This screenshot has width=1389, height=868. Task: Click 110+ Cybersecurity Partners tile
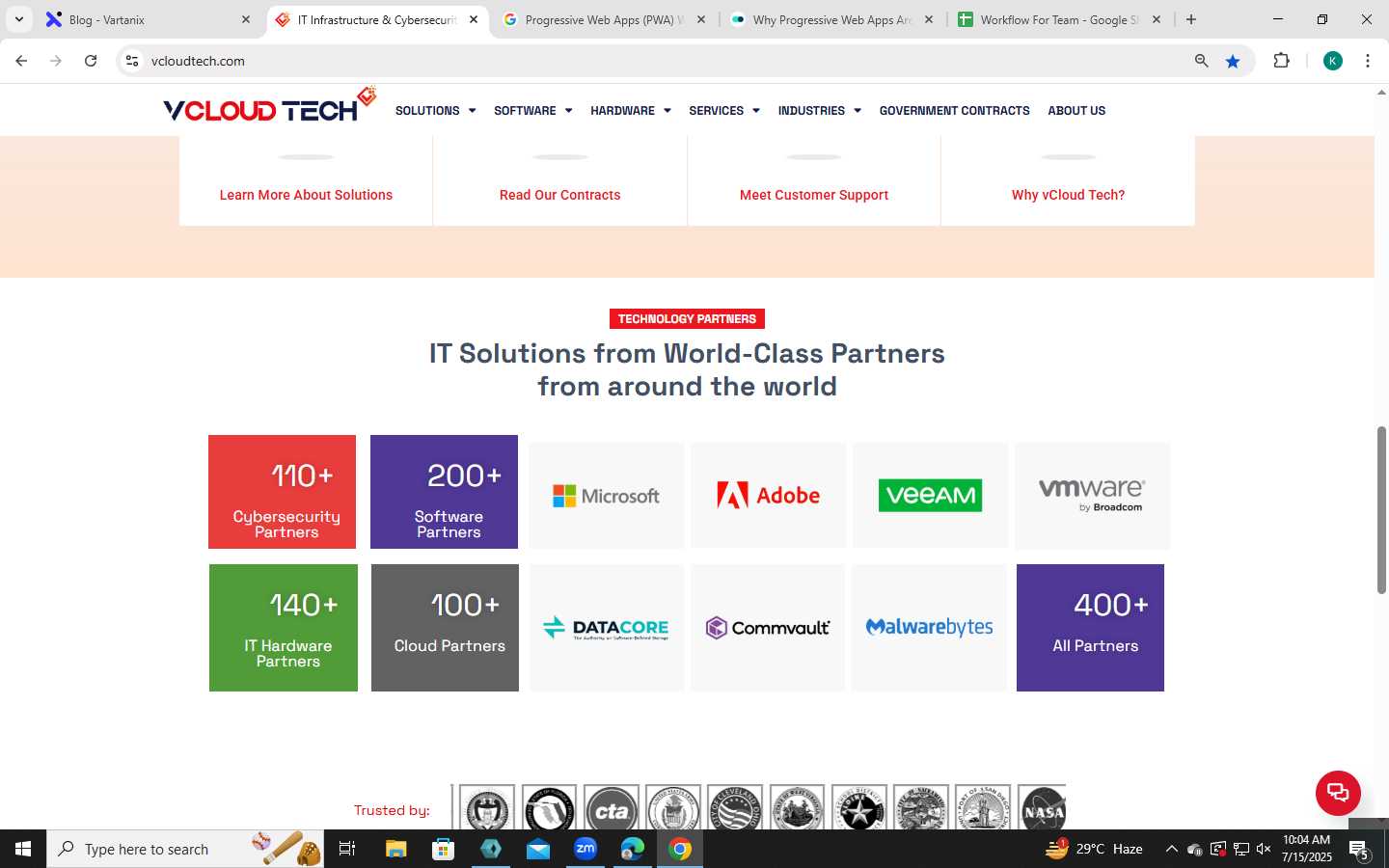tap(282, 492)
